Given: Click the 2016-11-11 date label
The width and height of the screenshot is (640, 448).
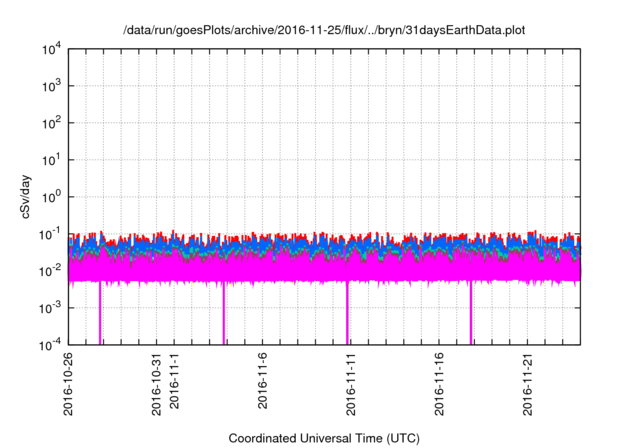Looking at the screenshot, I should (x=351, y=384).
